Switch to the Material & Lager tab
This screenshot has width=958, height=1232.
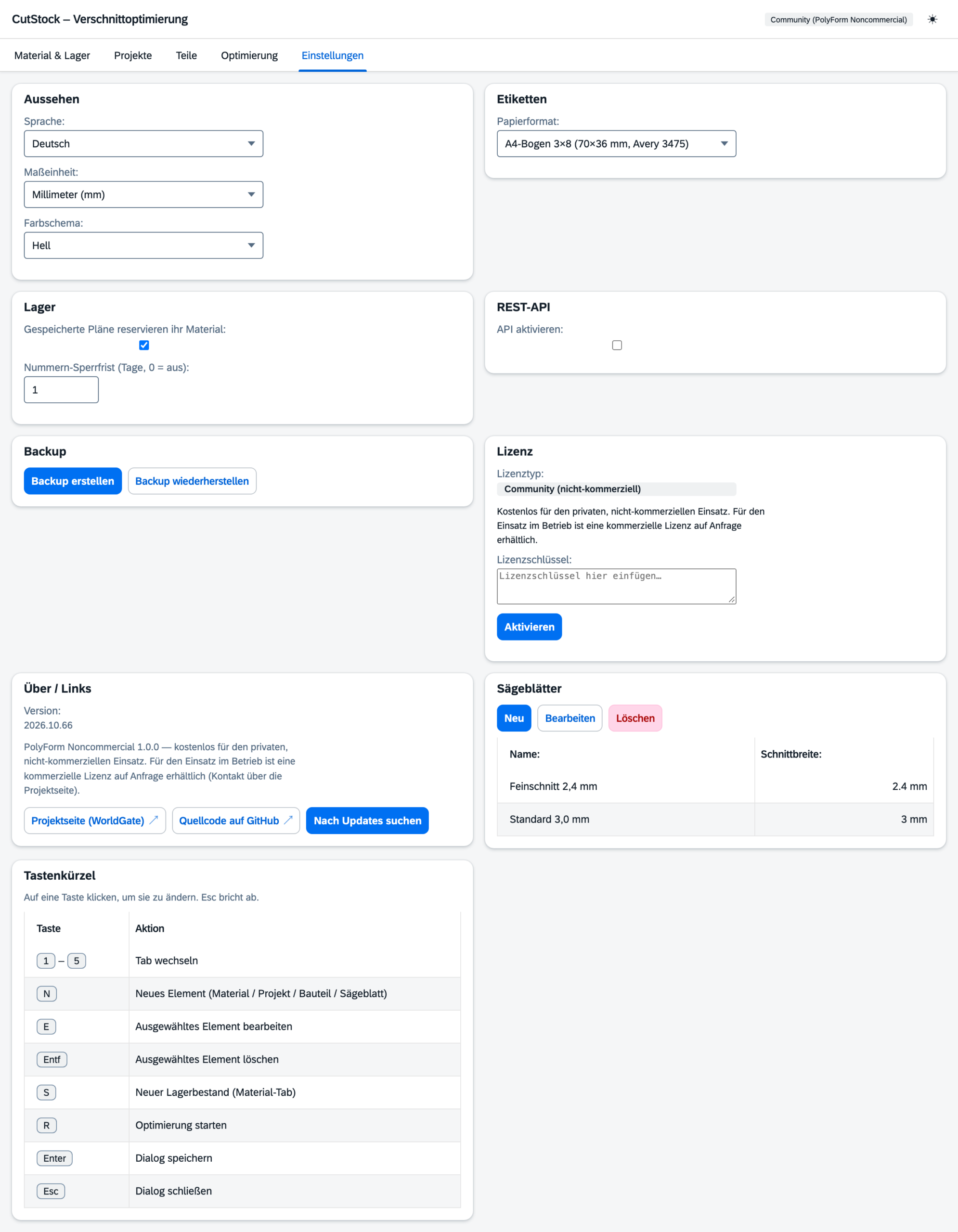click(x=52, y=55)
